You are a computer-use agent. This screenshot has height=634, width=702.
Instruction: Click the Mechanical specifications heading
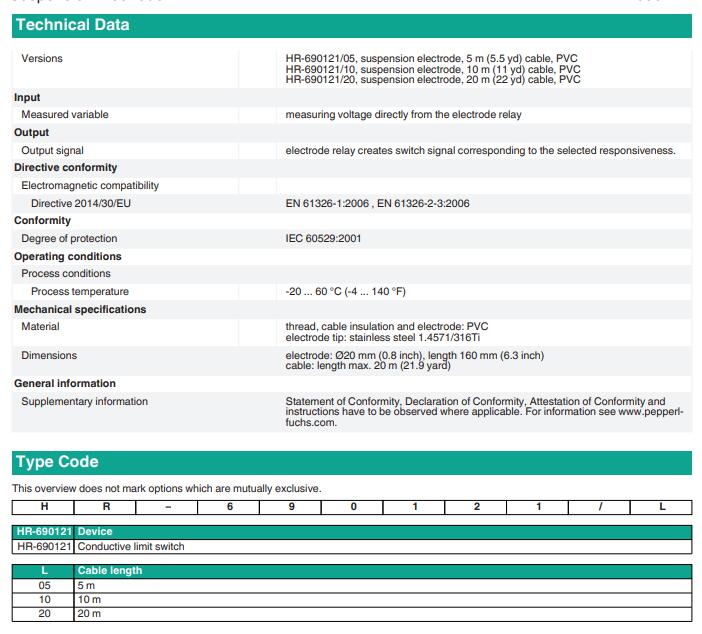pyautogui.click(x=80, y=310)
